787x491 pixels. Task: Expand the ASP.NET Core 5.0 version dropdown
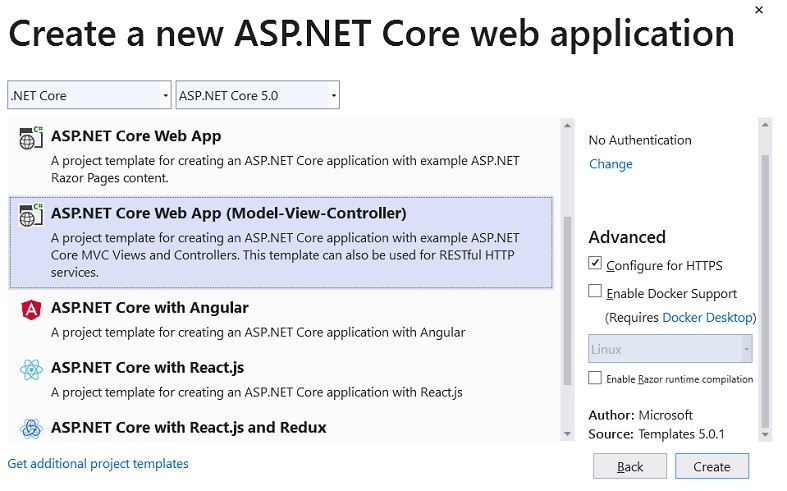coord(257,95)
